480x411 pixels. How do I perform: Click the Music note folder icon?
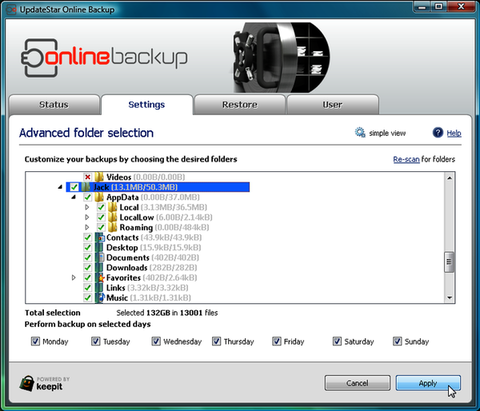100,298
